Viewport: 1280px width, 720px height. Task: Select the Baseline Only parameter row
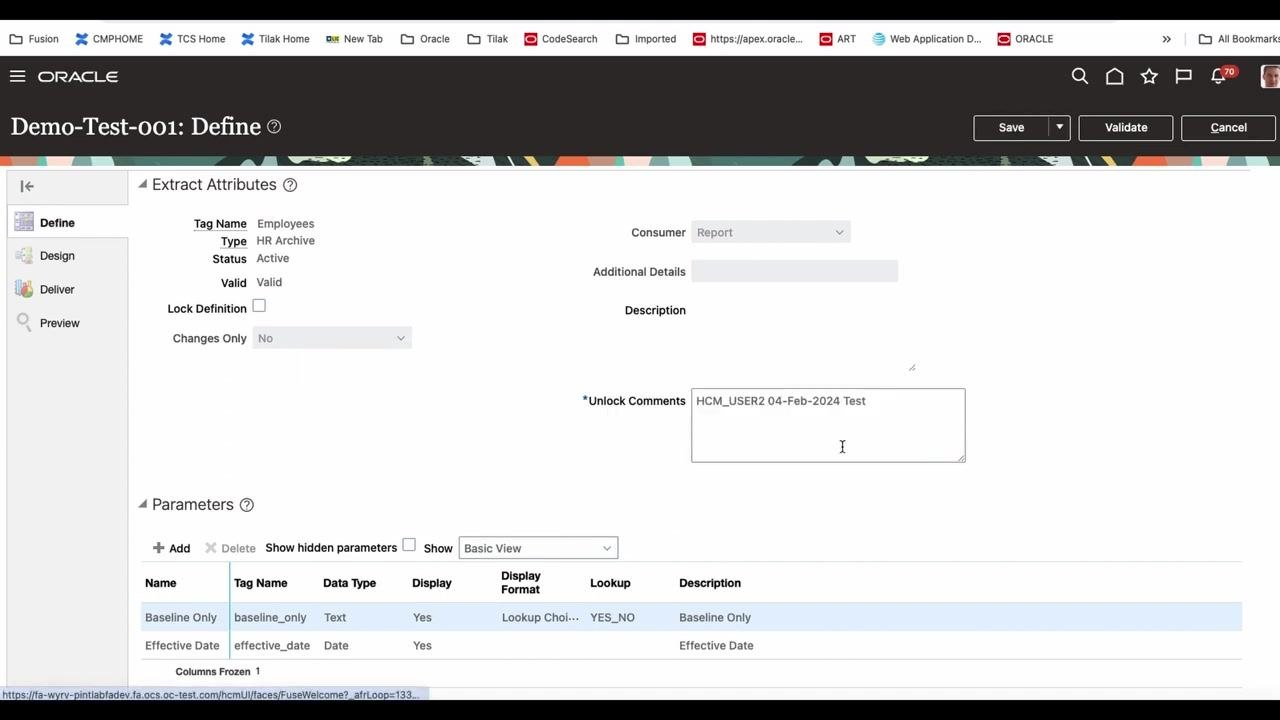692,617
